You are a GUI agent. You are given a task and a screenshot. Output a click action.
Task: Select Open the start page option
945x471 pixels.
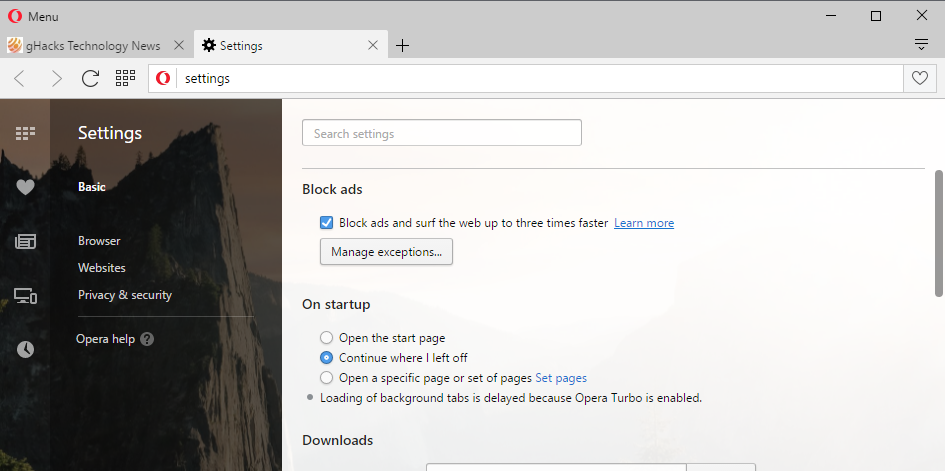pos(326,338)
